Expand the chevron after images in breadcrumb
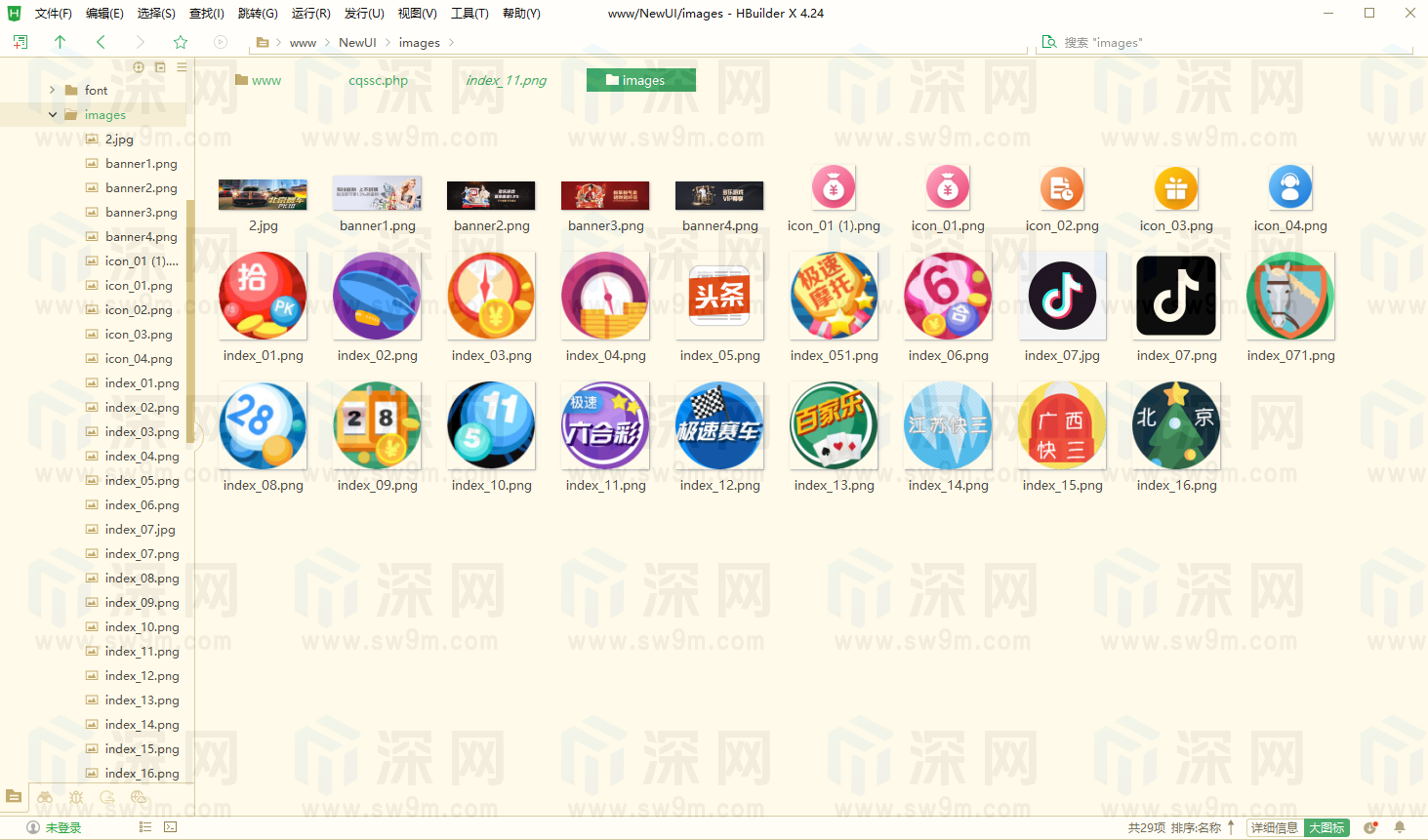Screen dimensions: 1428x840 (x=452, y=43)
